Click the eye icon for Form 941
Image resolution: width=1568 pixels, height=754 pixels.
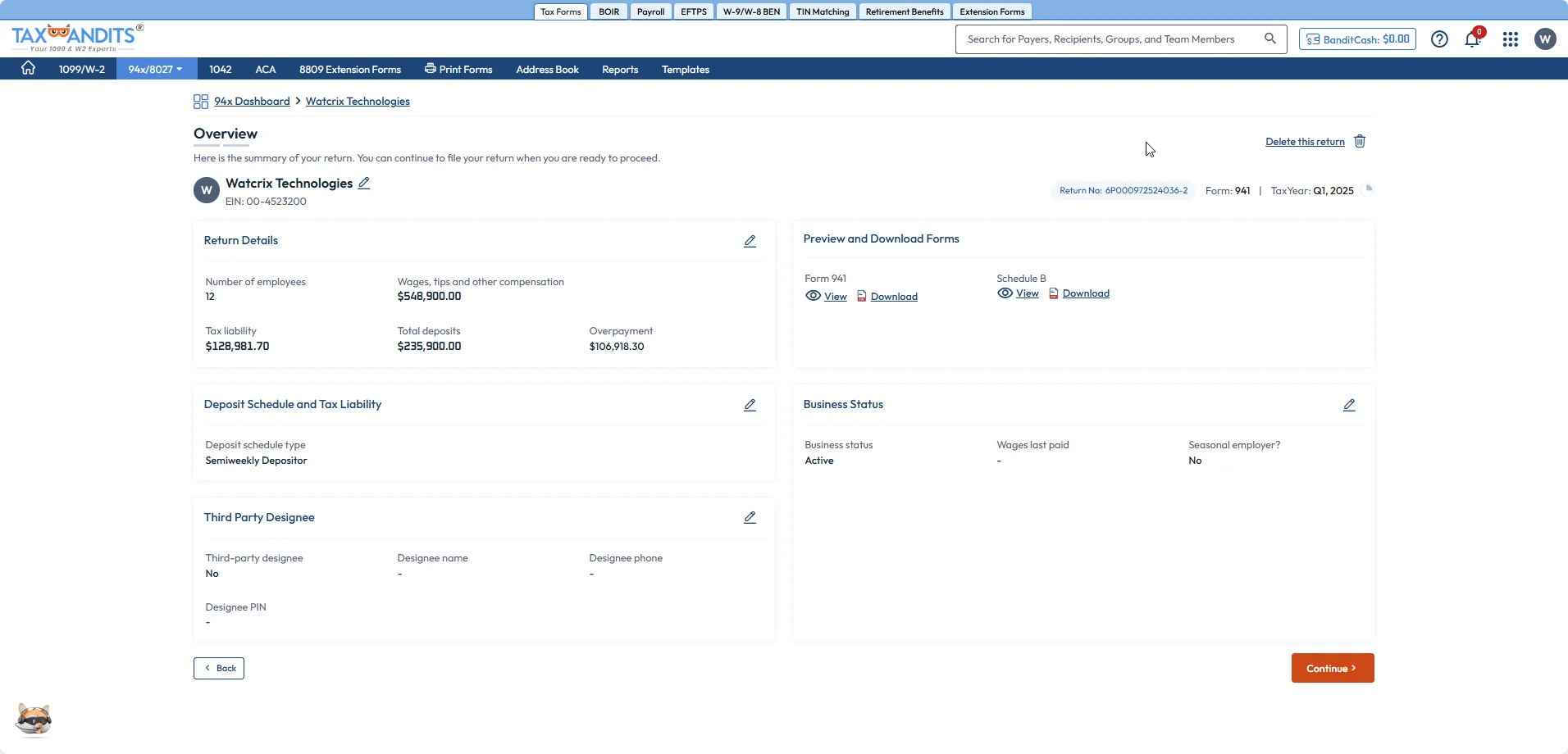(x=813, y=296)
